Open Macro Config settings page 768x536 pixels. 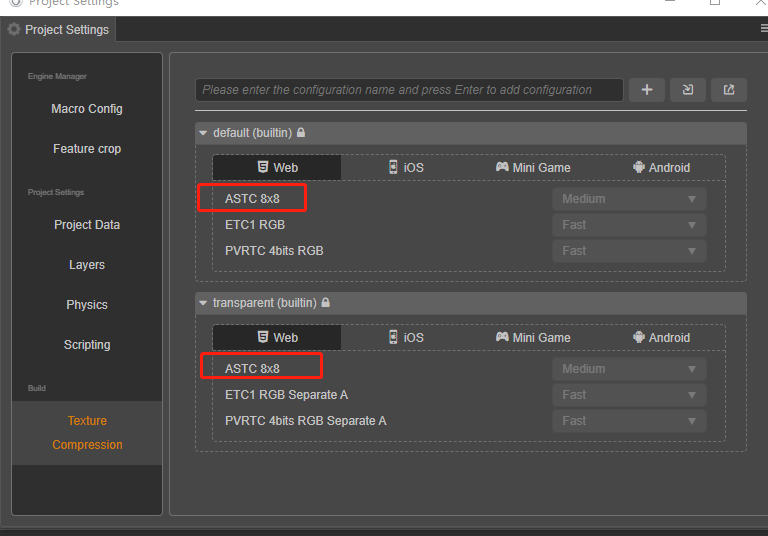pyautogui.click(x=87, y=109)
